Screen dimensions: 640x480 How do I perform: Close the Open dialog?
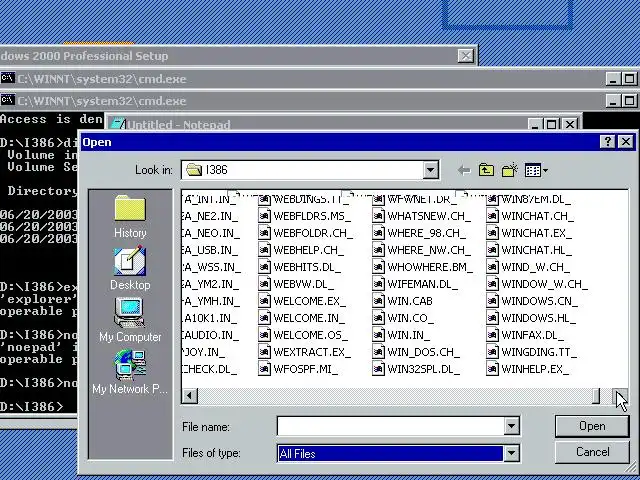click(x=625, y=142)
